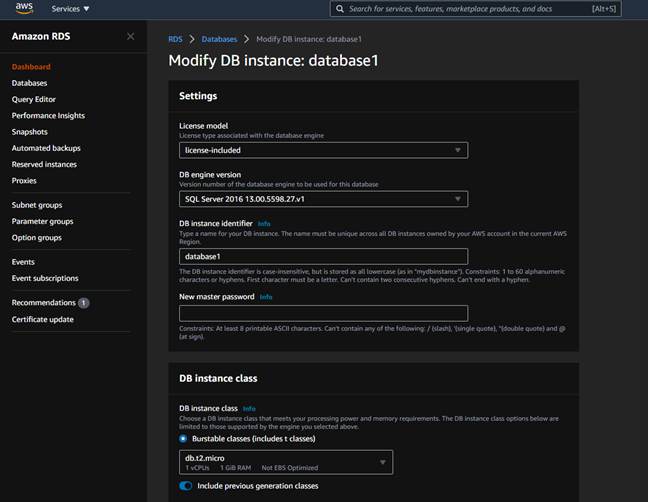Image resolution: width=648 pixels, height=502 pixels.
Task: Click the Amazon RDS sidebar title
Action: click(x=41, y=36)
